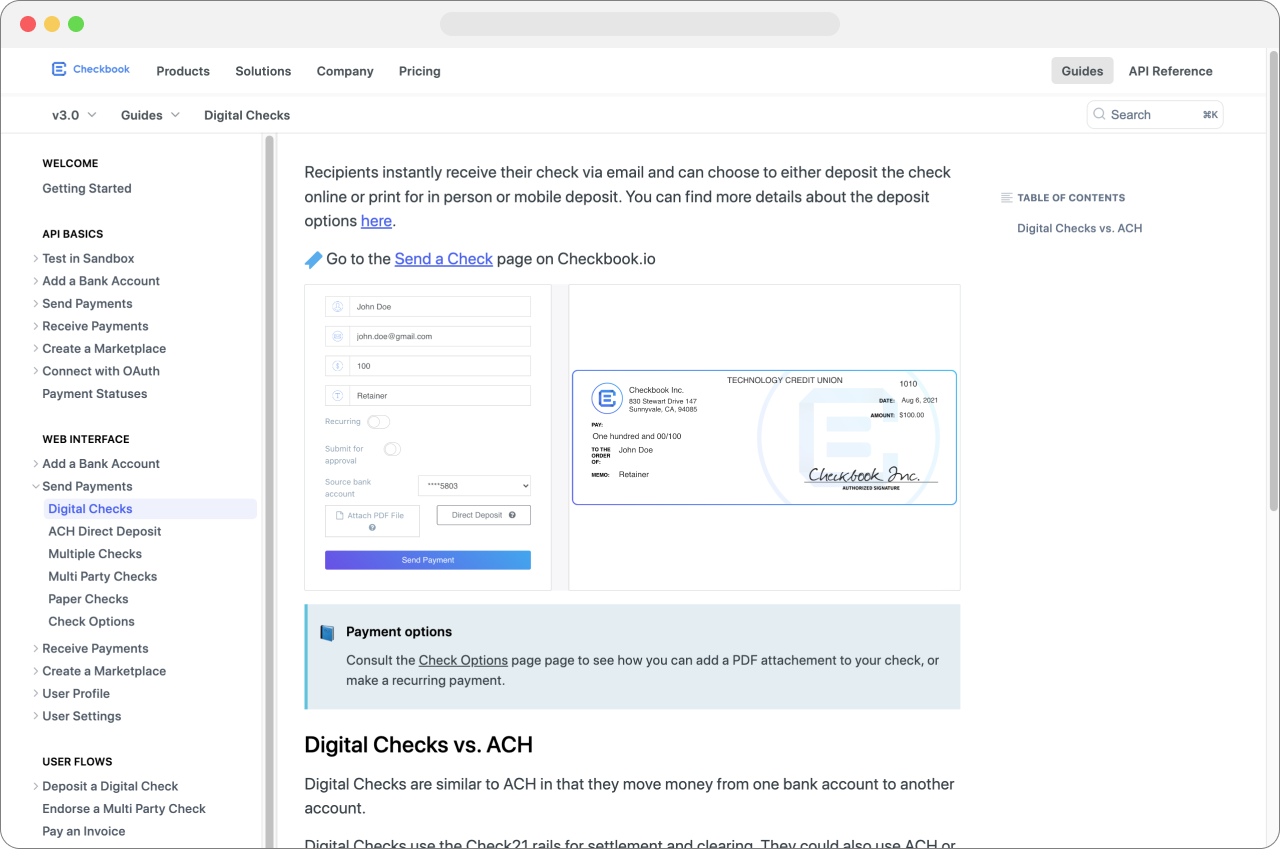Click the search magnifier icon

pos(1099,115)
